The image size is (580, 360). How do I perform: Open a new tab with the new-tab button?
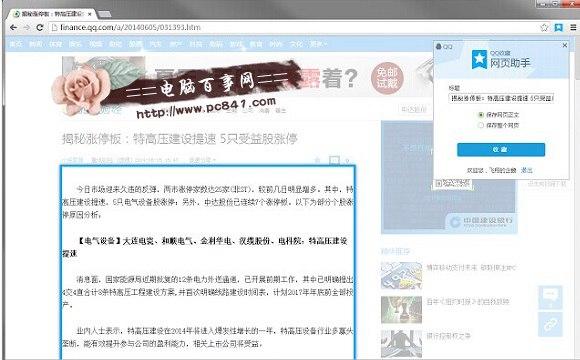tap(105, 14)
